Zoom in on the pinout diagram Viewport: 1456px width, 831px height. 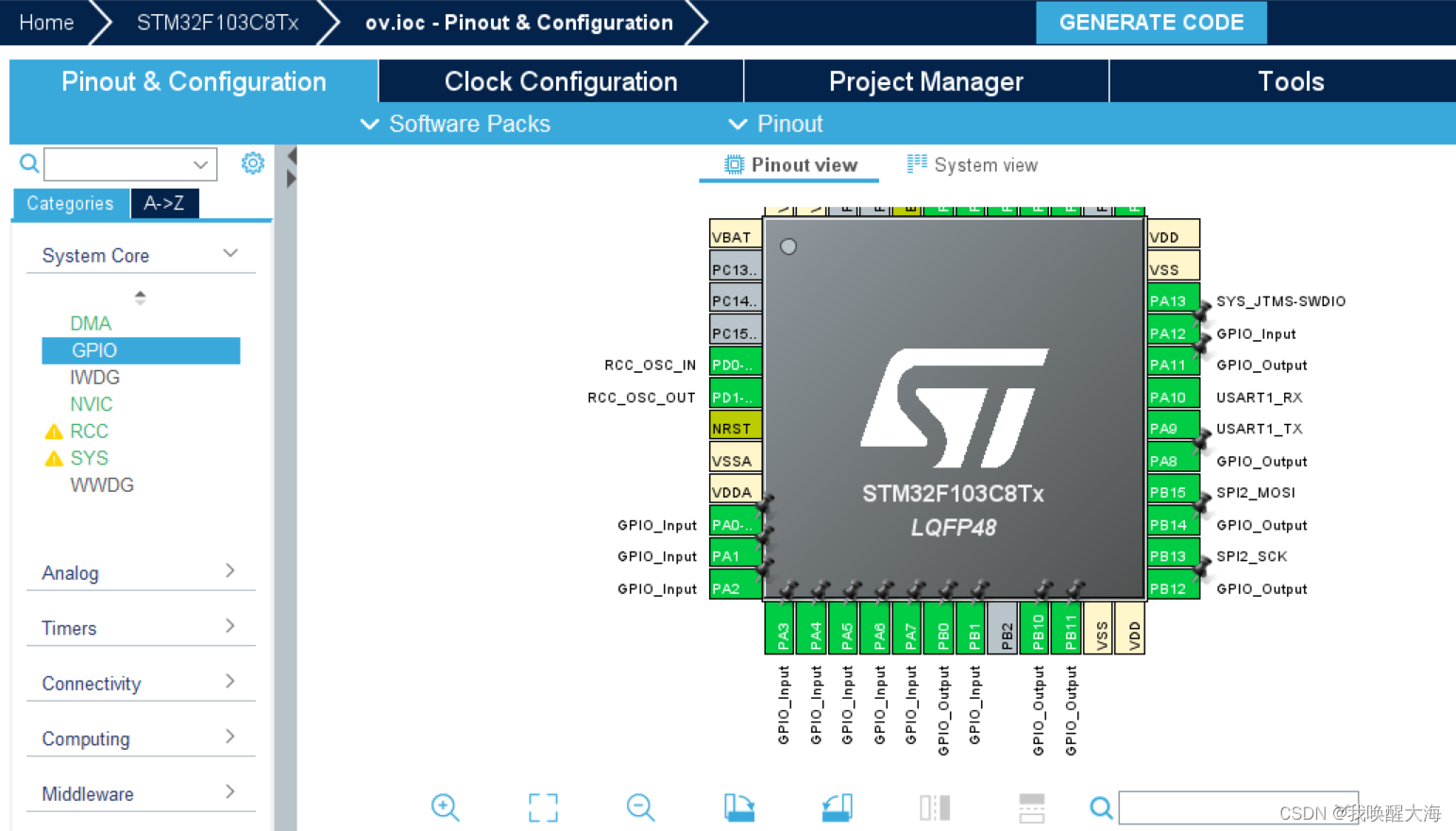(445, 807)
